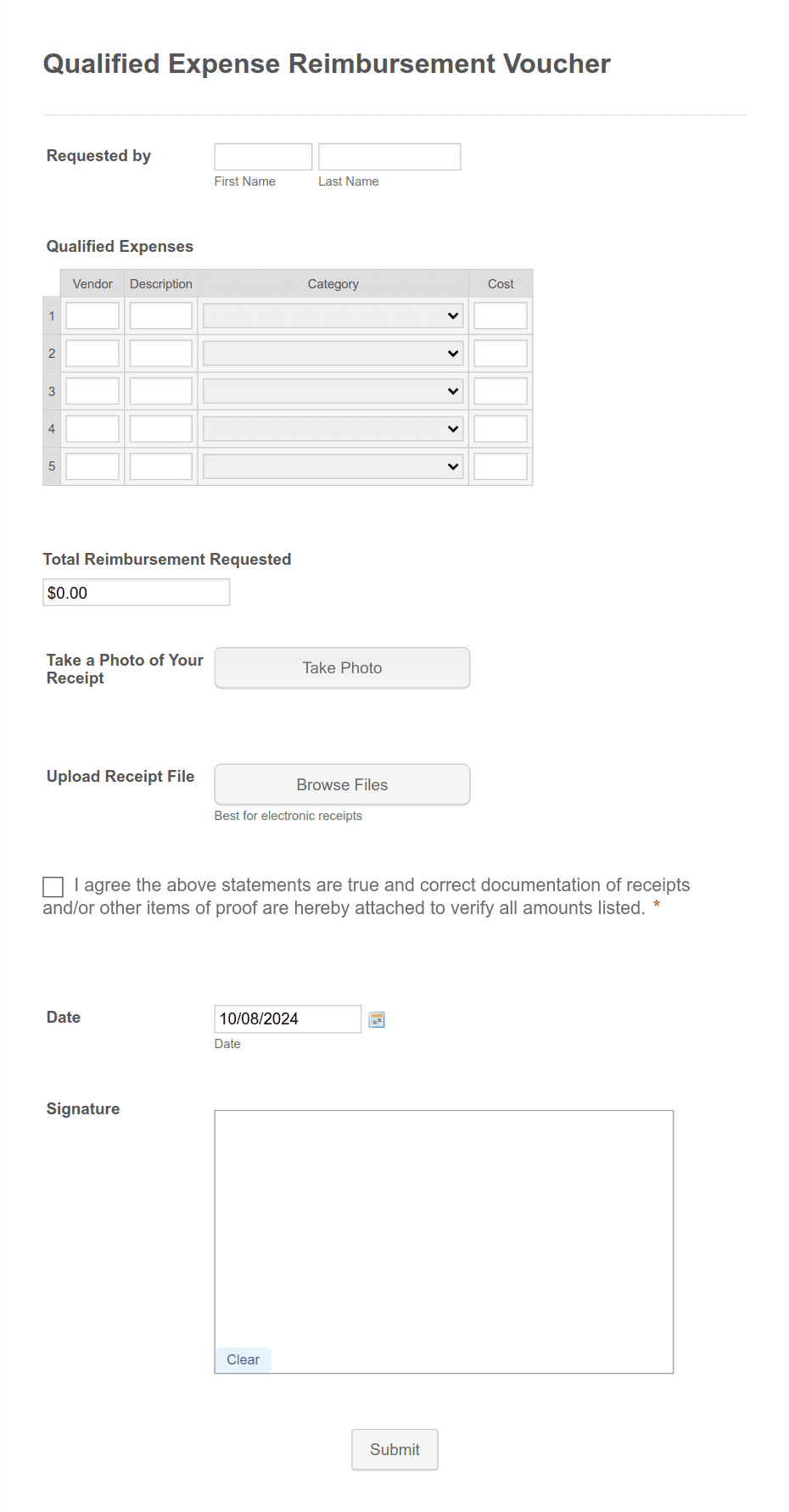Screen dimensions: 789x1512
Task: Open the Category dropdown in row 3
Action: click(332, 390)
